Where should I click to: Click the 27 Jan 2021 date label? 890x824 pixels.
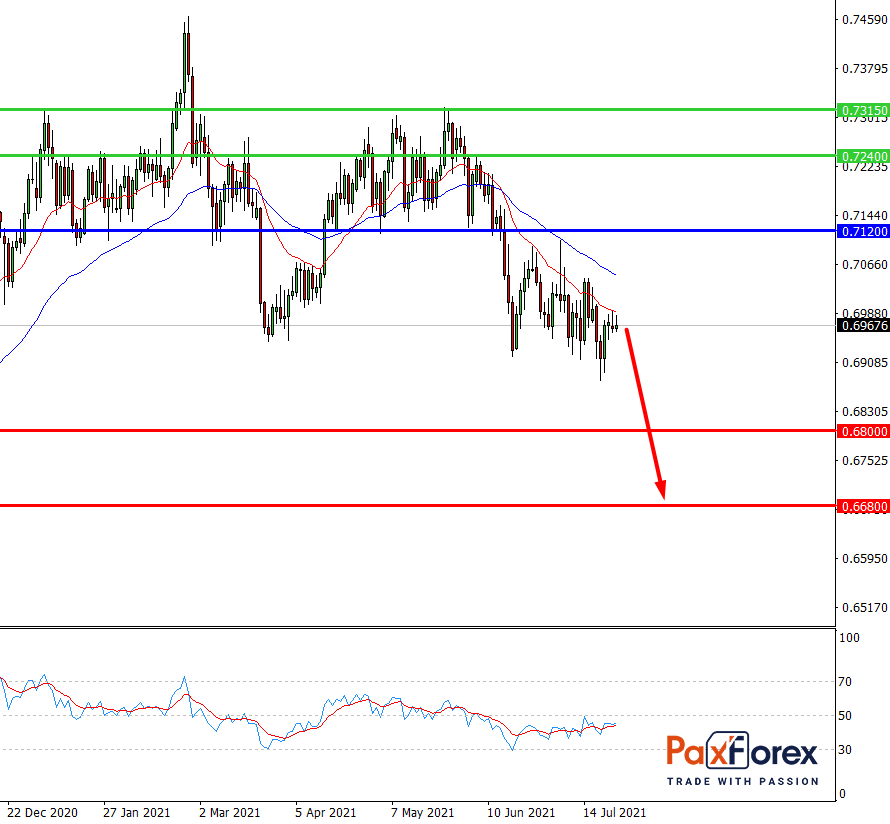click(x=137, y=812)
